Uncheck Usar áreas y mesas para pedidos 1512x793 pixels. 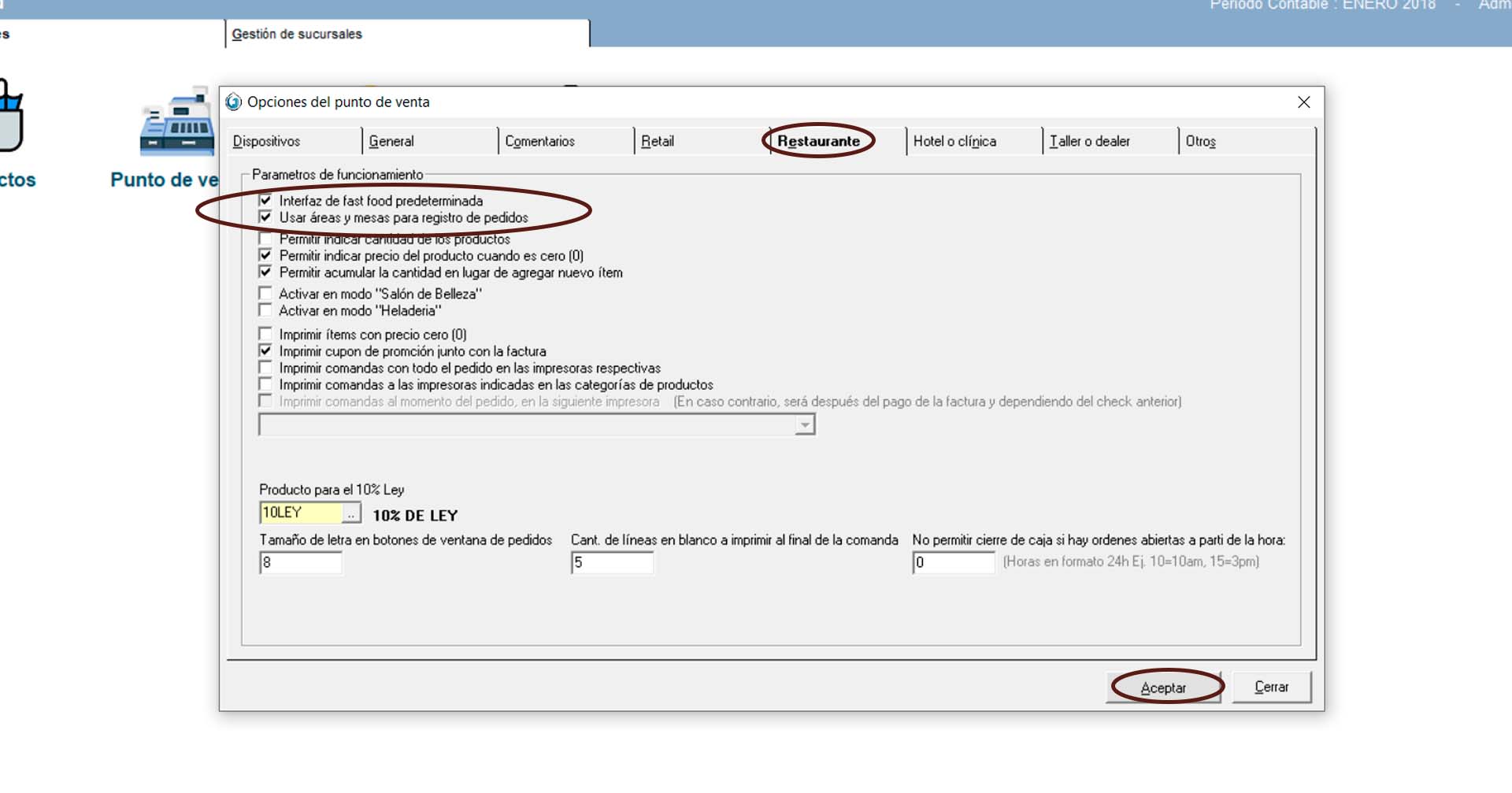tap(266, 217)
